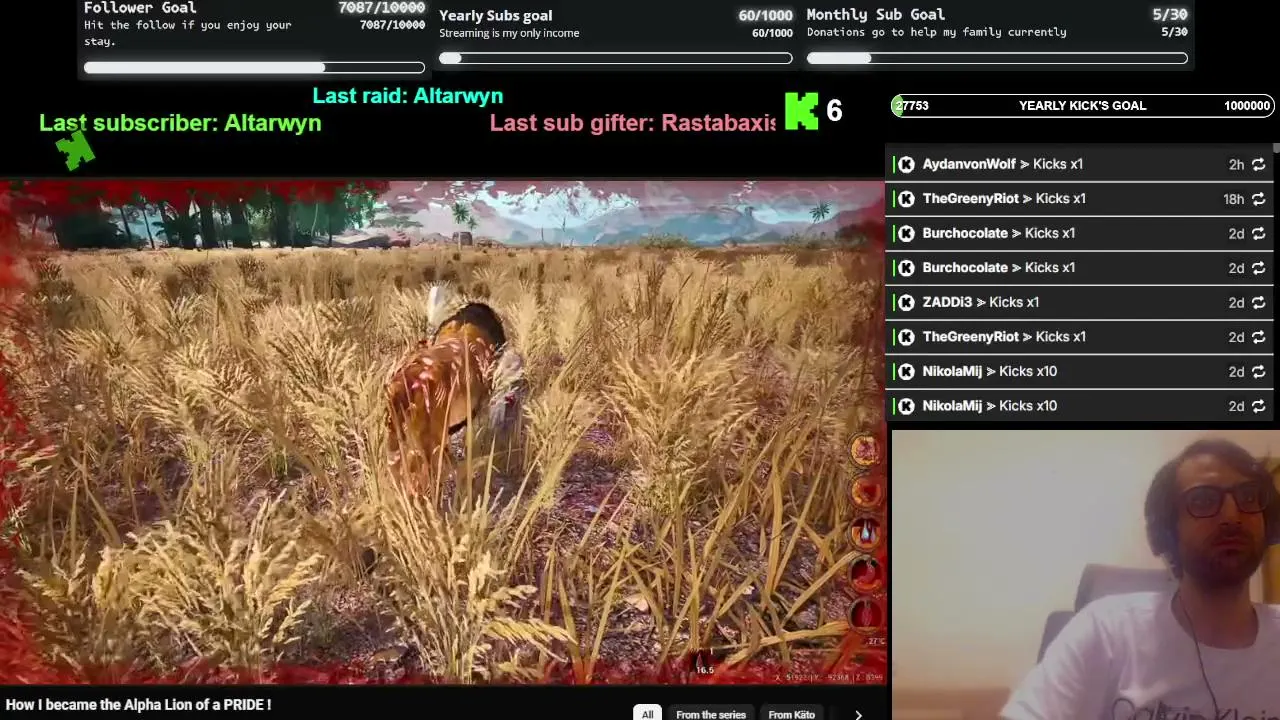Click the '27753' kicks count
This screenshot has height=720, width=1280.
coord(912,106)
